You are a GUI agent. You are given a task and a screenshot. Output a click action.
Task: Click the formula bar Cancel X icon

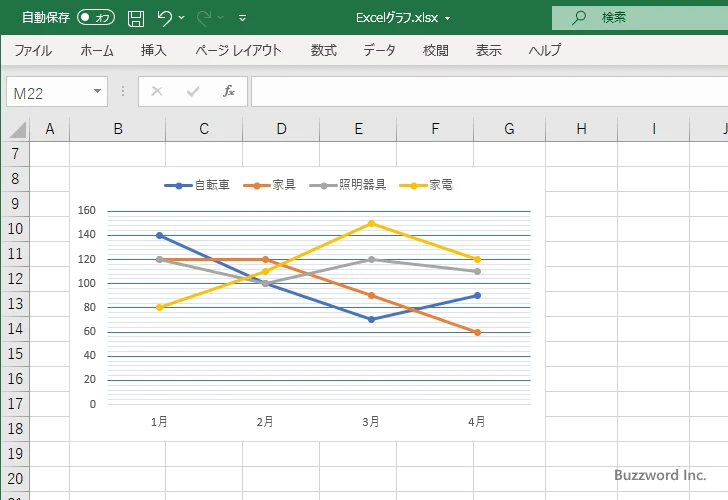pos(157,91)
